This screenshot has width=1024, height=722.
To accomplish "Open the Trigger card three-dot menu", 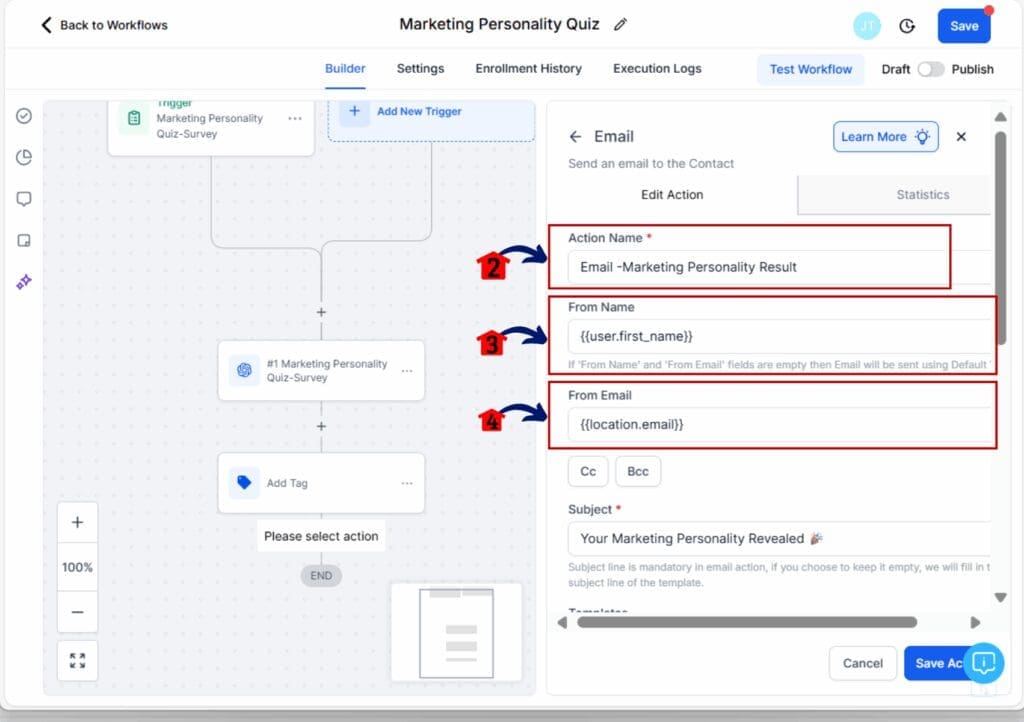I will click(x=294, y=118).
